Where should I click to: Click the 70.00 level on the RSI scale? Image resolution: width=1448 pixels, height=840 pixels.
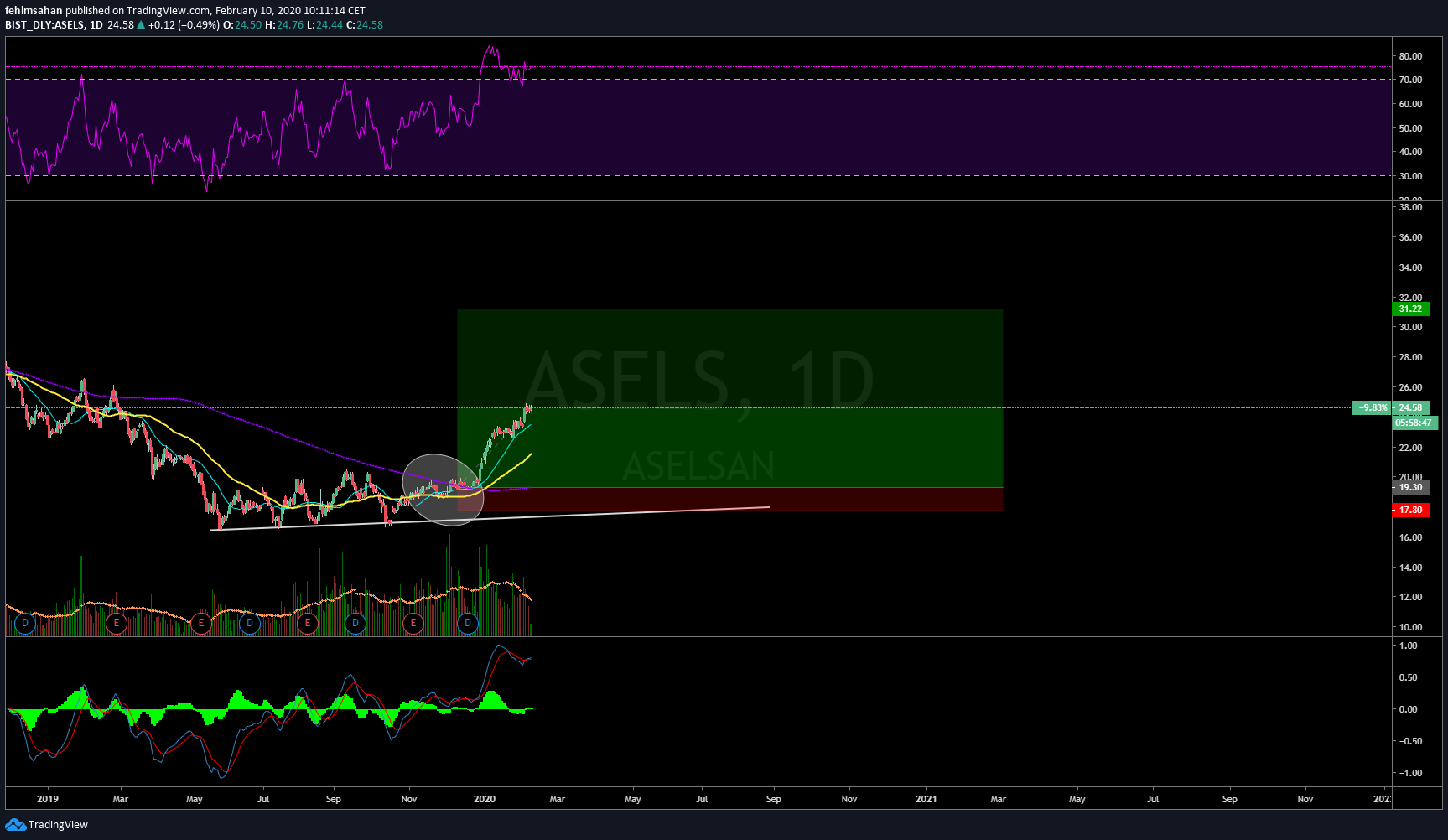[1410, 80]
